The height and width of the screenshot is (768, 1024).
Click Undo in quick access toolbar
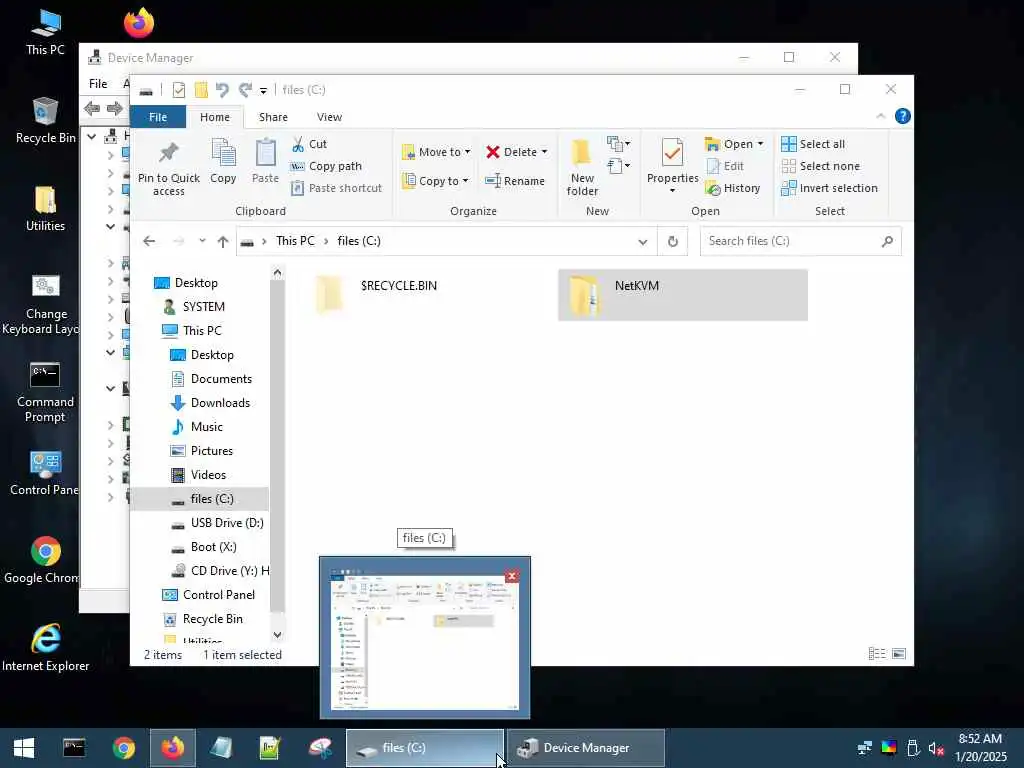(x=222, y=89)
